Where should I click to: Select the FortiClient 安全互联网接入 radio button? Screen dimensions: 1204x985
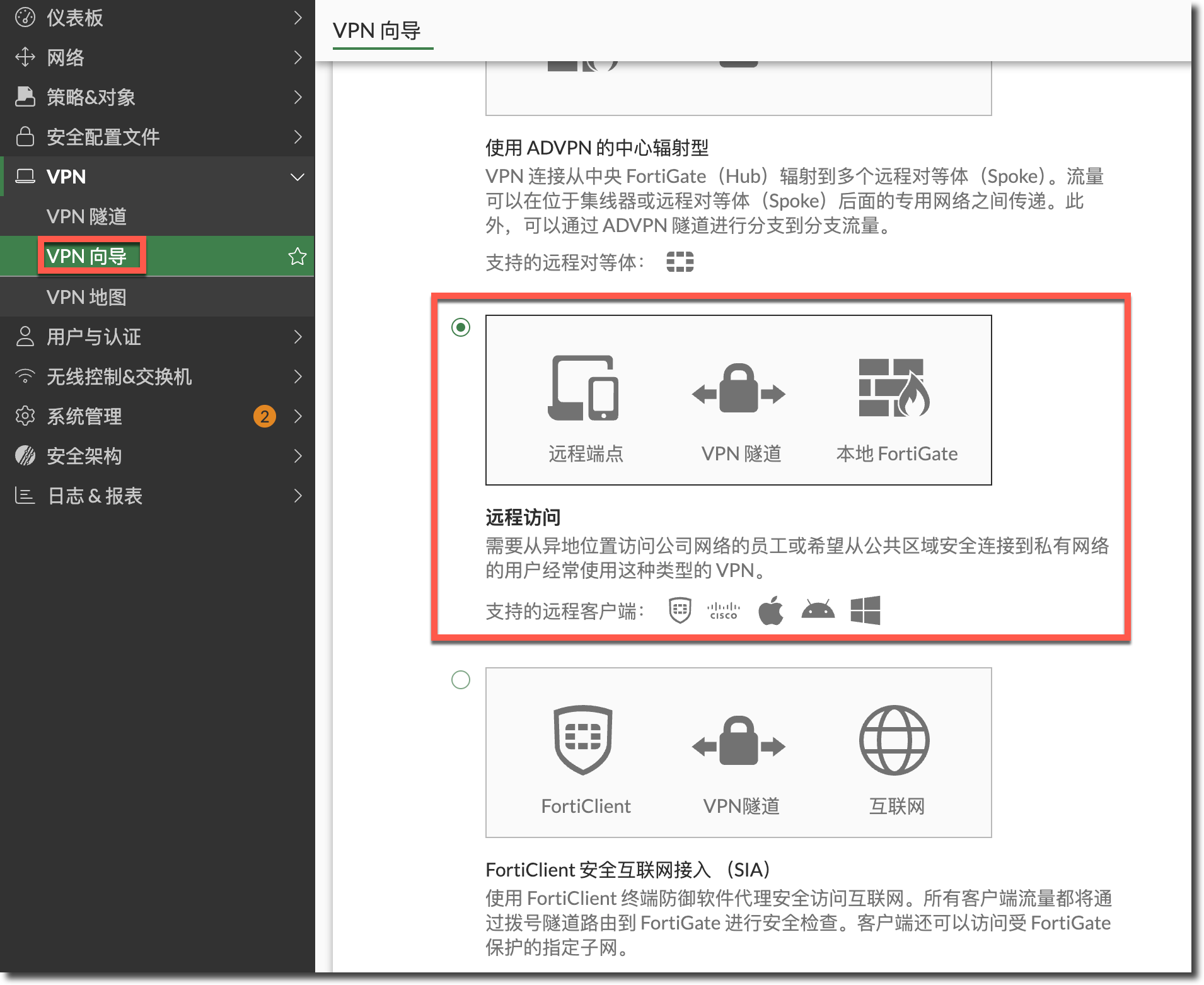pyautogui.click(x=461, y=680)
